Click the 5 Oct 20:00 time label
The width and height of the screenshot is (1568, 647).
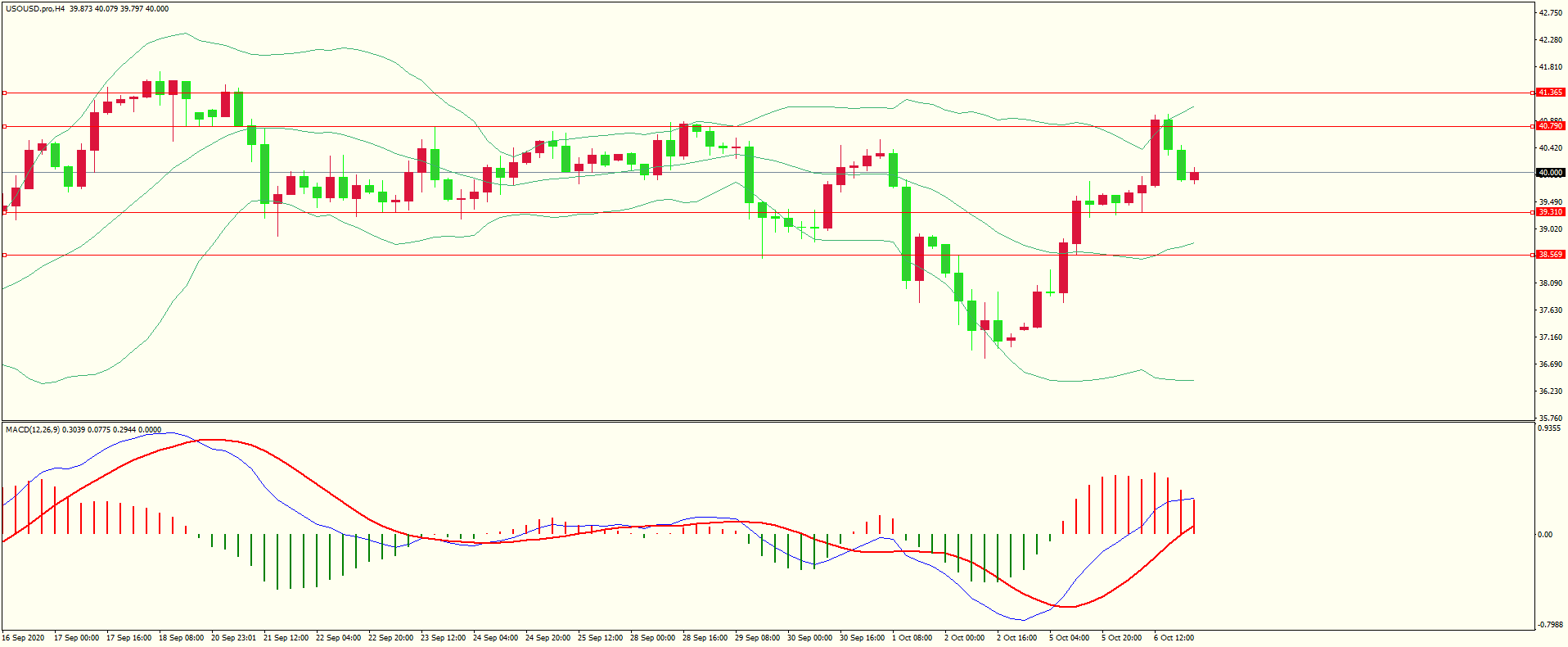tap(1121, 638)
